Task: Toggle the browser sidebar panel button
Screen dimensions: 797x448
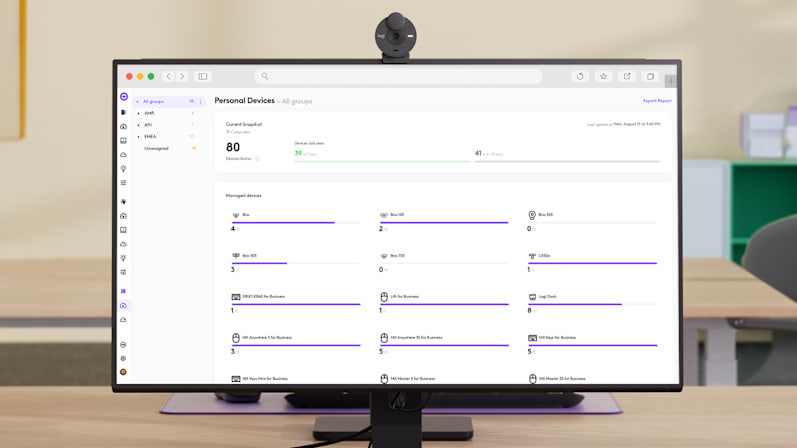Action: click(203, 76)
